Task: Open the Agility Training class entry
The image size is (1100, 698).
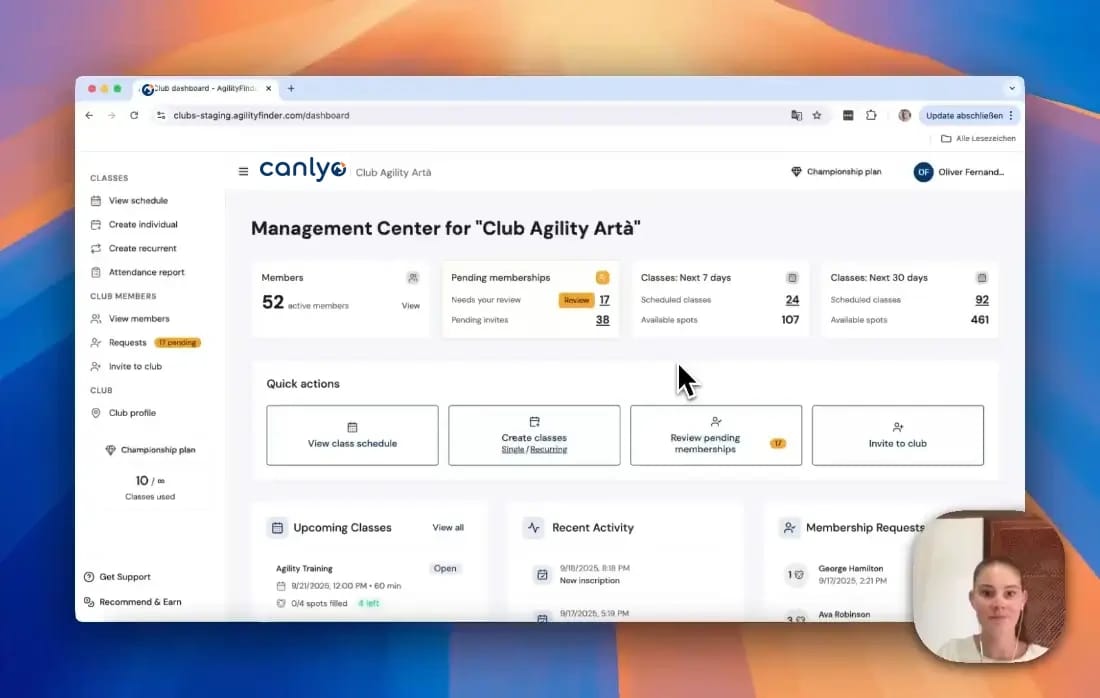Action: pyautogui.click(x=368, y=586)
